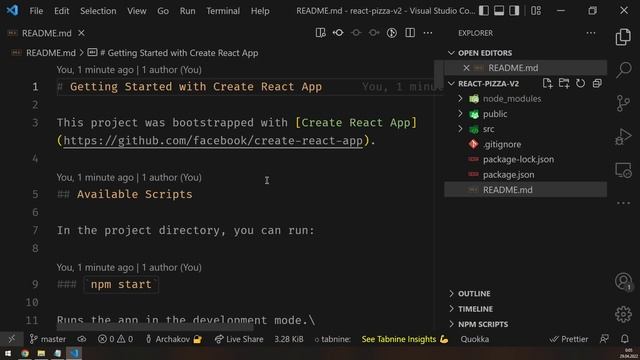Image resolution: width=640 pixels, height=360 pixels.
Task: Open the Terminal menu
Action: [223, 11]
